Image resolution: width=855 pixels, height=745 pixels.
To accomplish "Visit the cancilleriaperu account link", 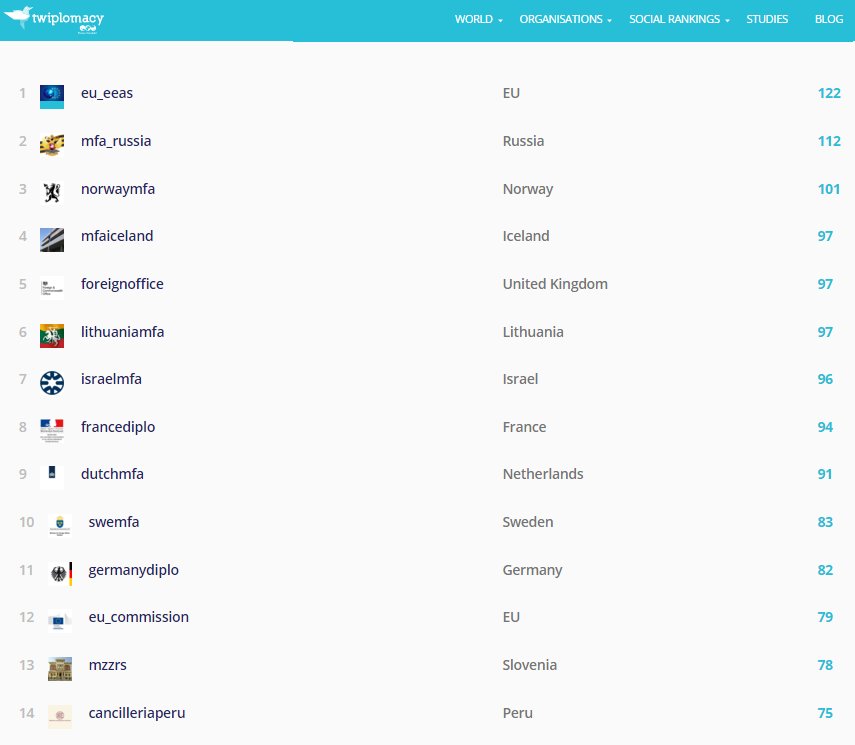I will tap(137, 713).
